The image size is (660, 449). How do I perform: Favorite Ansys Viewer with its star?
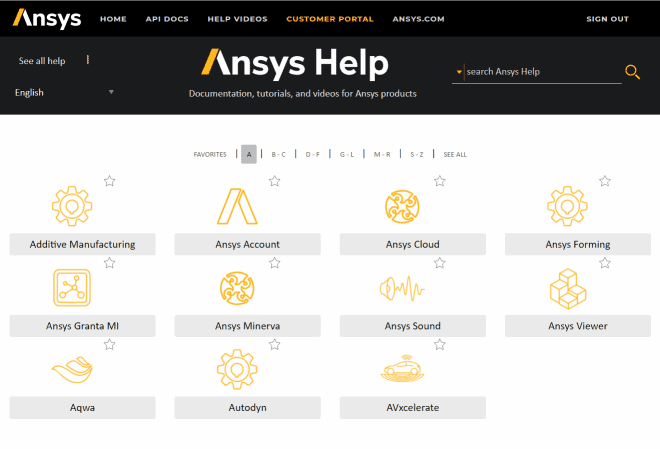pos(605,263)
